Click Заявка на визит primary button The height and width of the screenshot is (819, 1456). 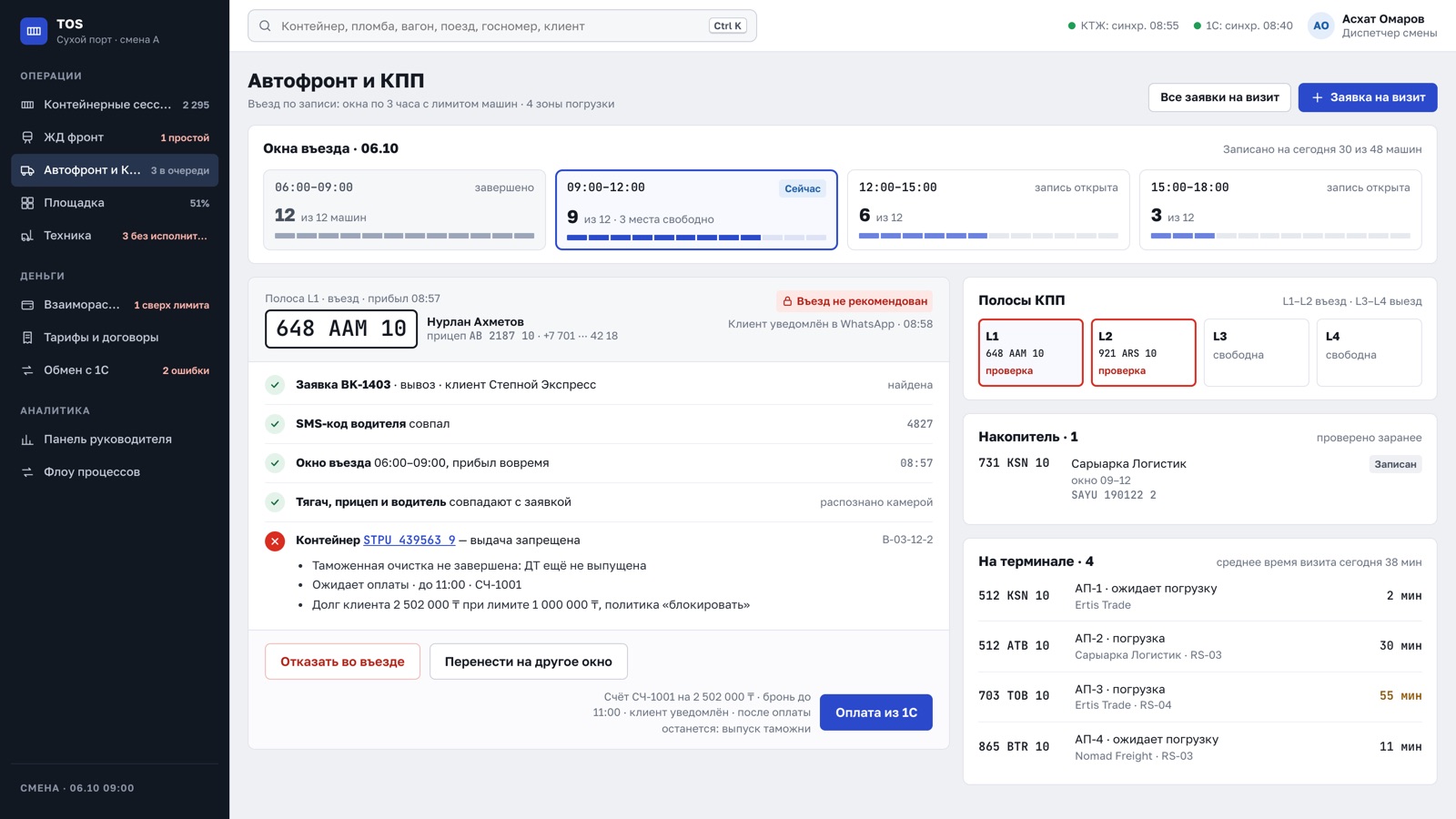(x=1368, y=97)
